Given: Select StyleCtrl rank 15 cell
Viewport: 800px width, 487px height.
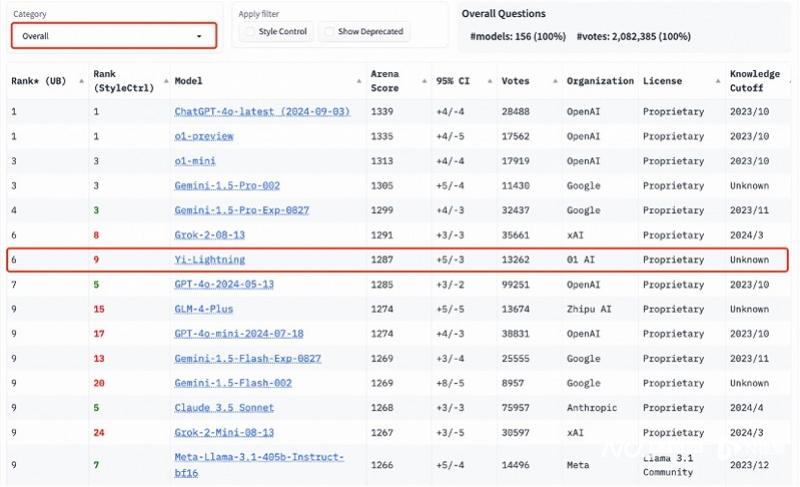Looking at the screenshot, I should [99, 309].
